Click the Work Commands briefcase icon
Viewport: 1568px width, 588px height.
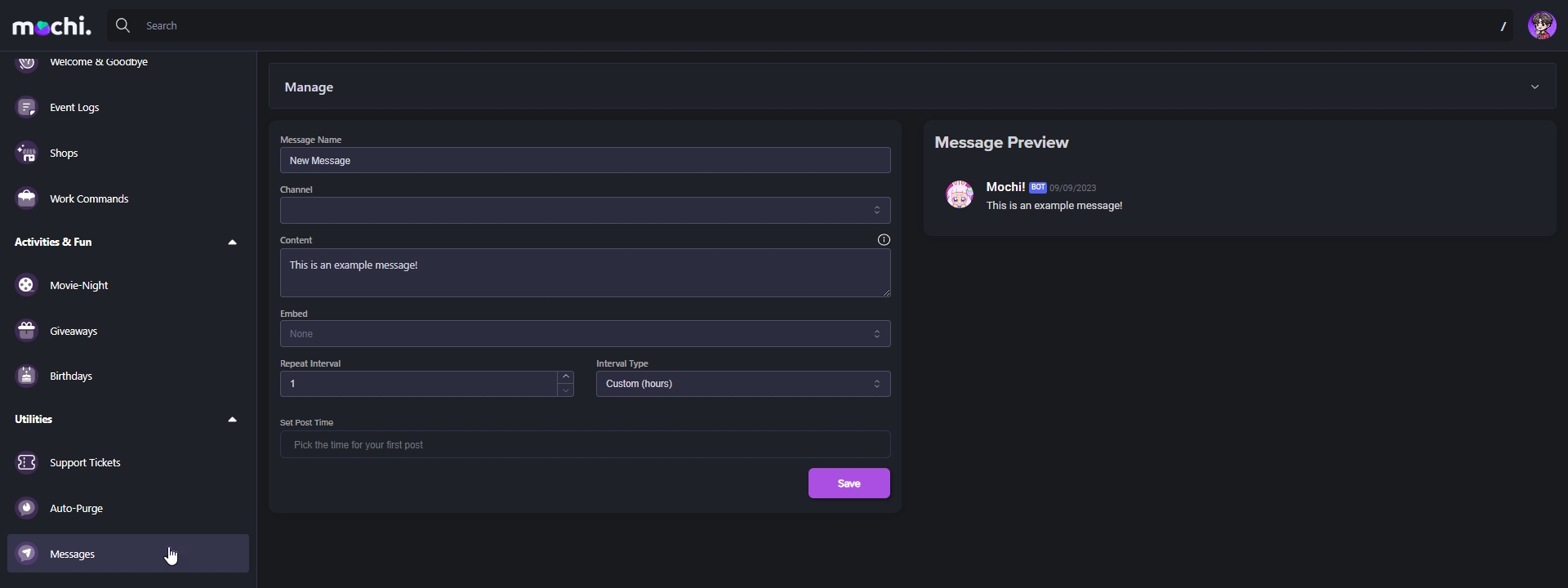[x=27, y=198]
